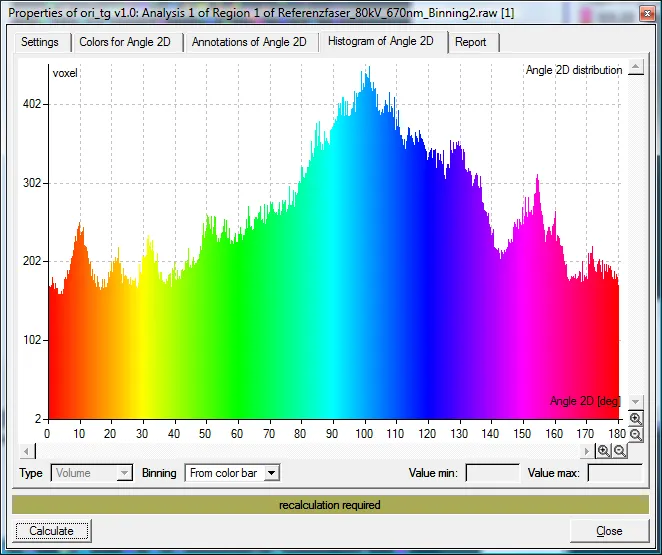Viewport: 662px width, 555px height.
Task: Zoom in on the vertical axis
Action: point(635,418)
